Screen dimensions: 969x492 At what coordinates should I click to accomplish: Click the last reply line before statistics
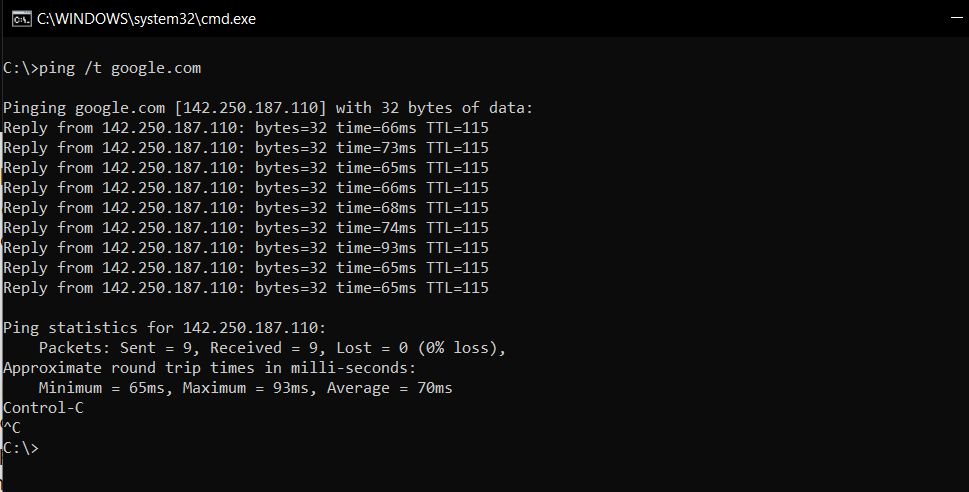click(246, 288)
